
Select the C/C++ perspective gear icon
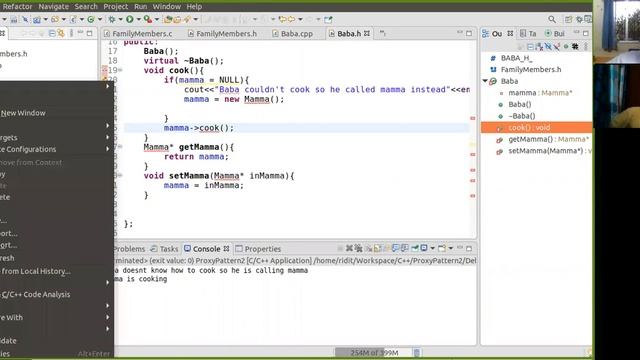(x=579, y=19)
